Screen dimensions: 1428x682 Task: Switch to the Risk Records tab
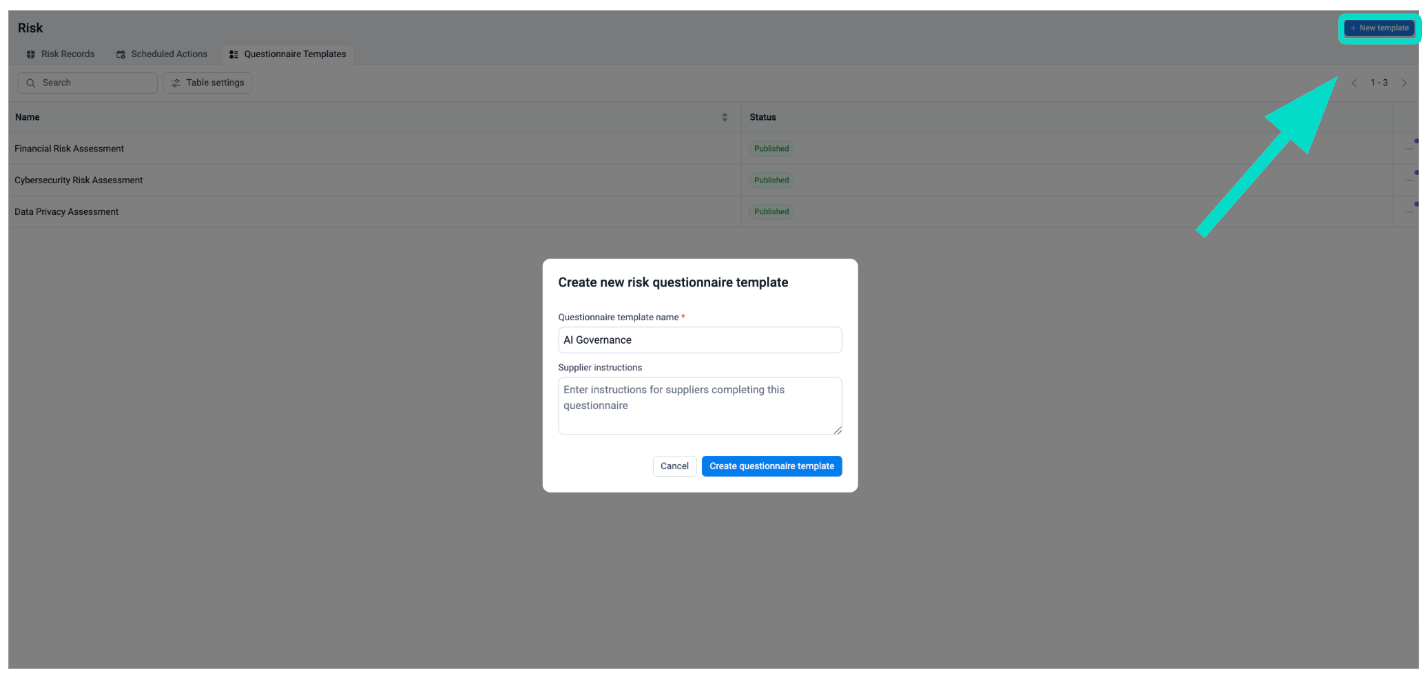[67, 54]
